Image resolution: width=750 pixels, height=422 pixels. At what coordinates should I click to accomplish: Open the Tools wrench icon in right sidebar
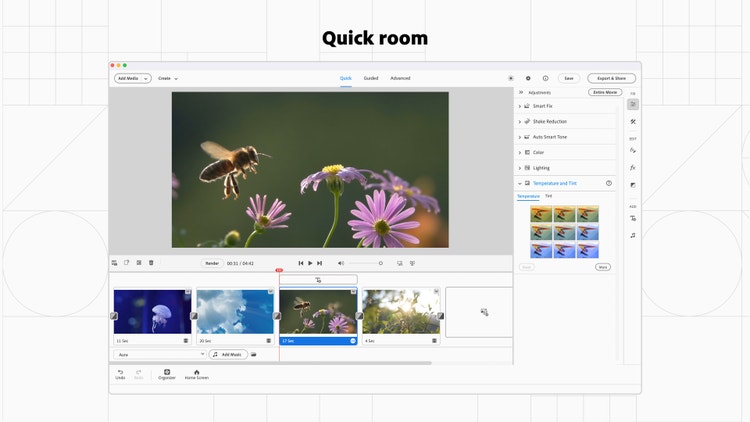[633, 122]
